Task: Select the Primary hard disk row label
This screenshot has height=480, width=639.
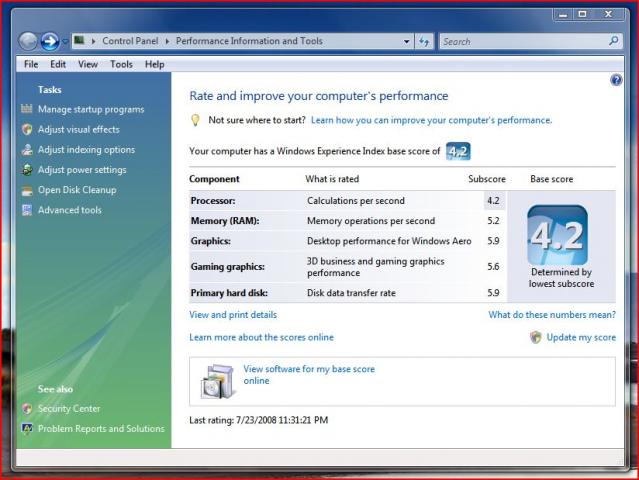Action: [x=229, y=293]
